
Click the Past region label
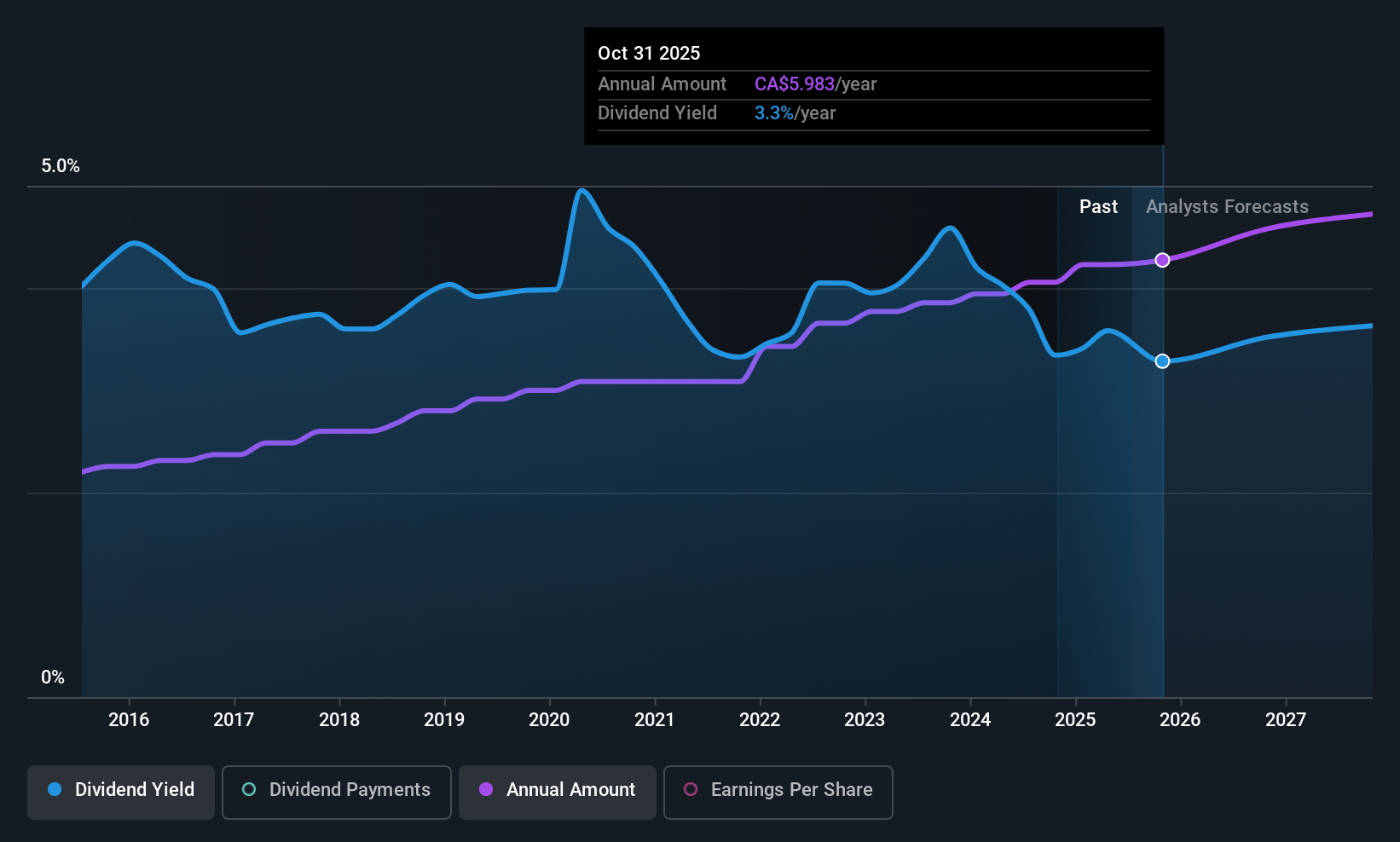pos(1098,207)
